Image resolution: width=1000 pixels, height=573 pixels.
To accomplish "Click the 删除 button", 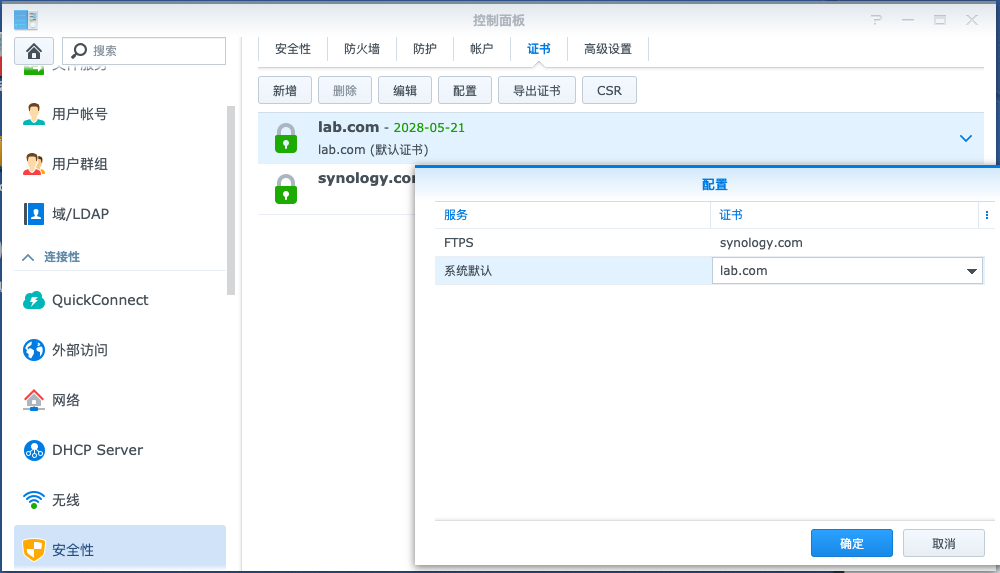I will pos(344,91).
